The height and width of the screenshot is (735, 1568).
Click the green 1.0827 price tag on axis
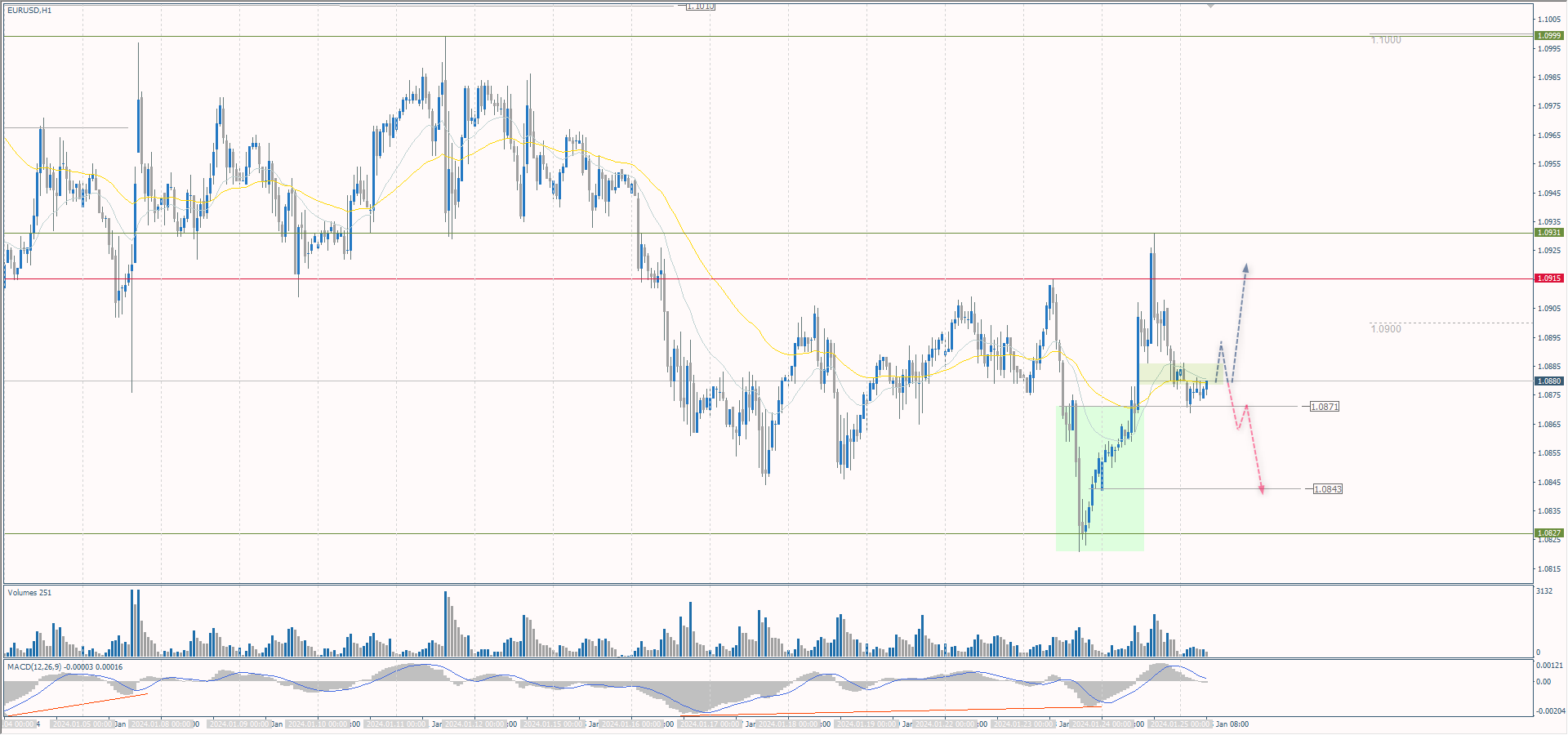(1549, 533)
